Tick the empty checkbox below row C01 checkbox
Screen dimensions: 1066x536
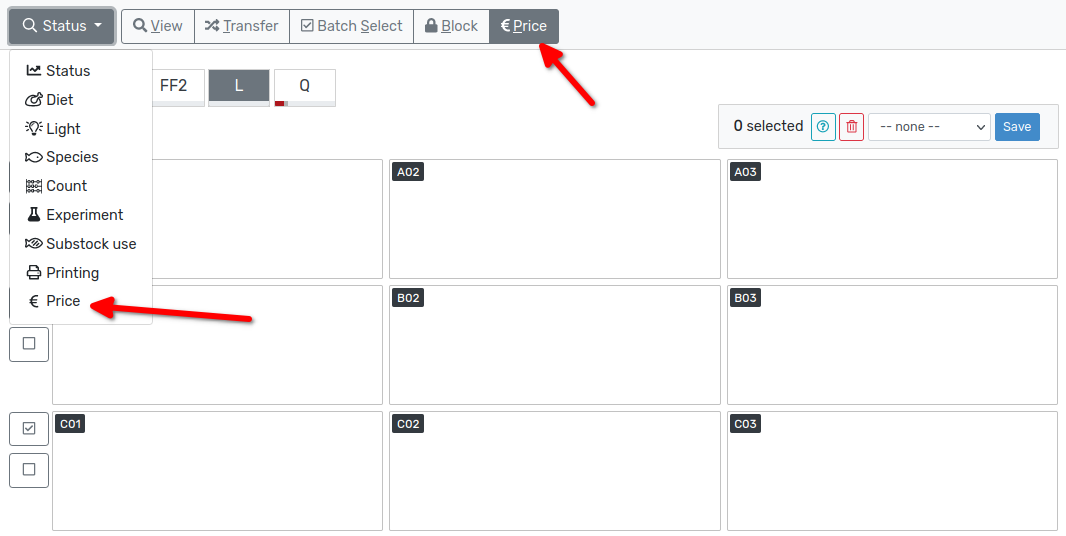[x=29, y=469]
